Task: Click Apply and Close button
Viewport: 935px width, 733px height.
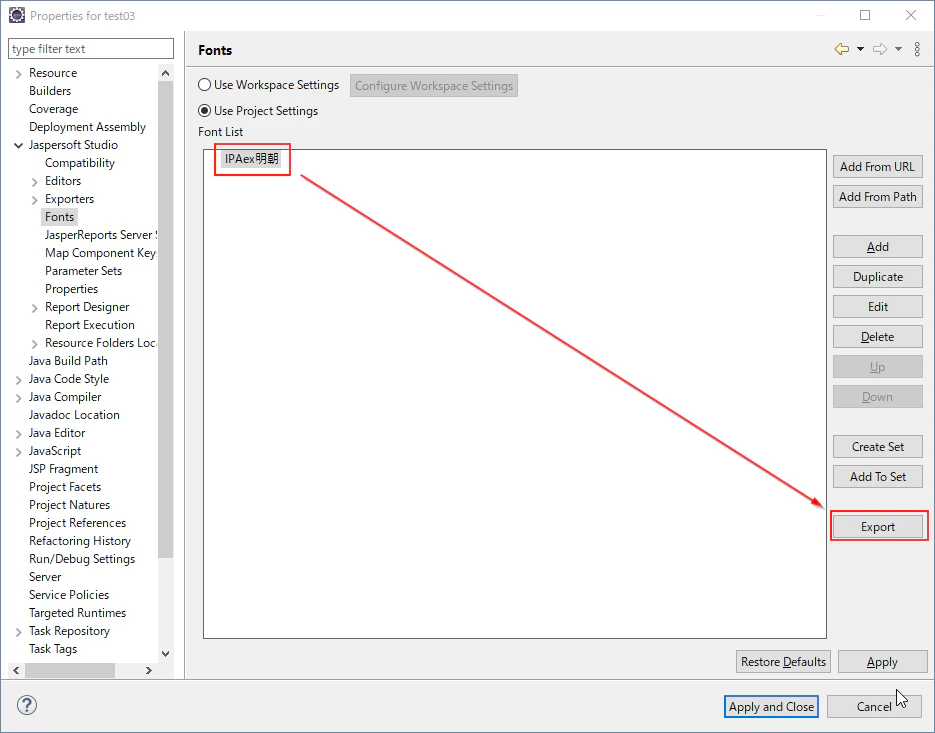Action: [x=771, y=707]
